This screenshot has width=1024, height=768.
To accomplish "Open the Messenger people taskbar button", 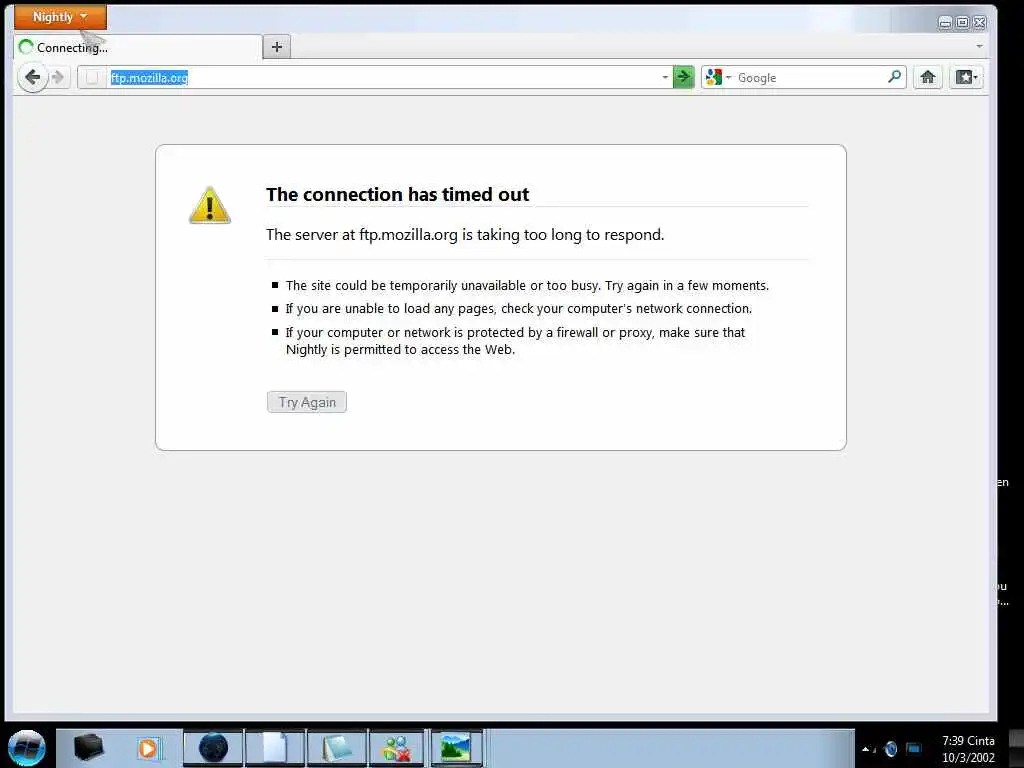I will [396, 748].
